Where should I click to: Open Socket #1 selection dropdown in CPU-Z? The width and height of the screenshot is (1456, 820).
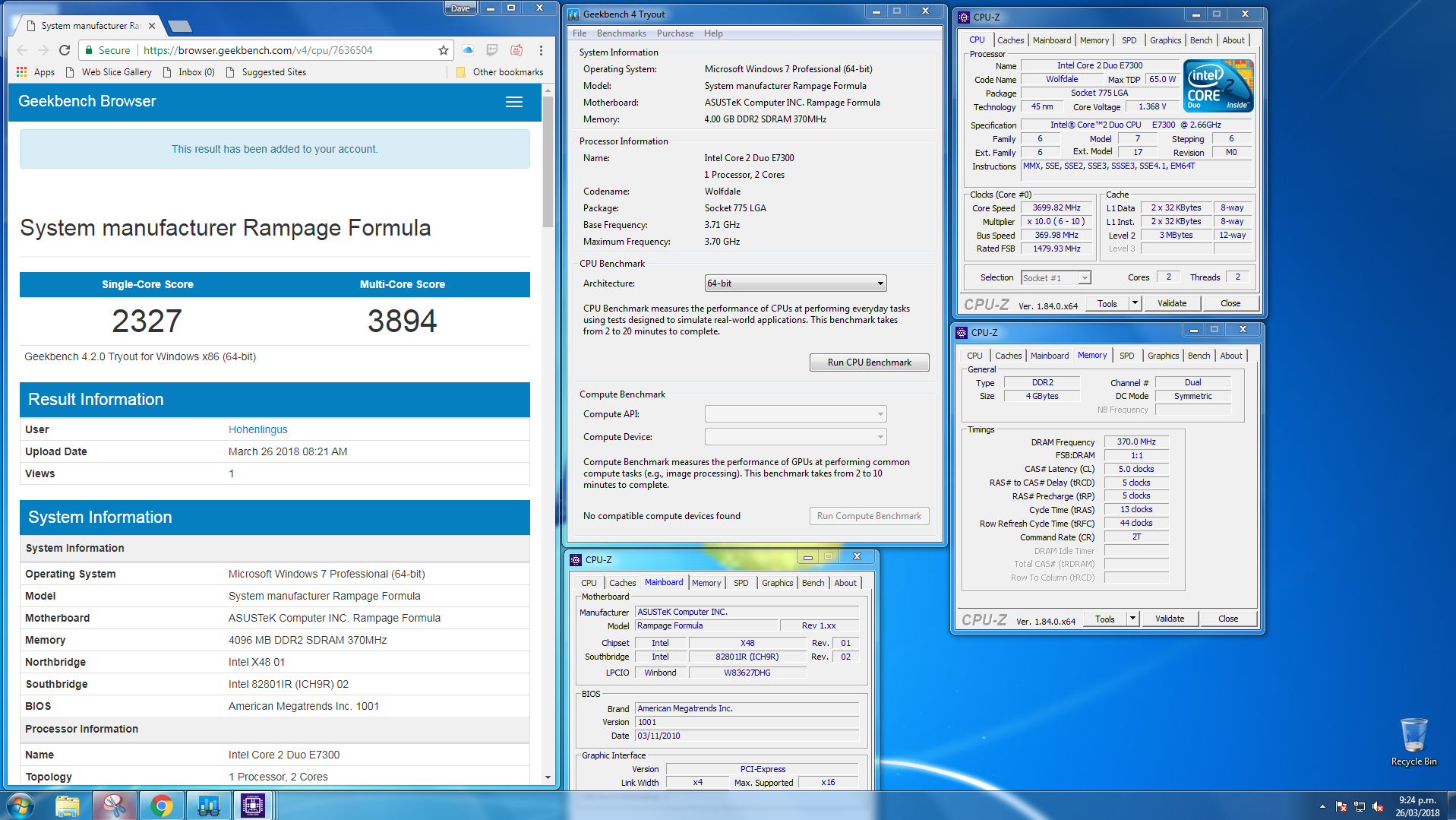point(1056,278)
